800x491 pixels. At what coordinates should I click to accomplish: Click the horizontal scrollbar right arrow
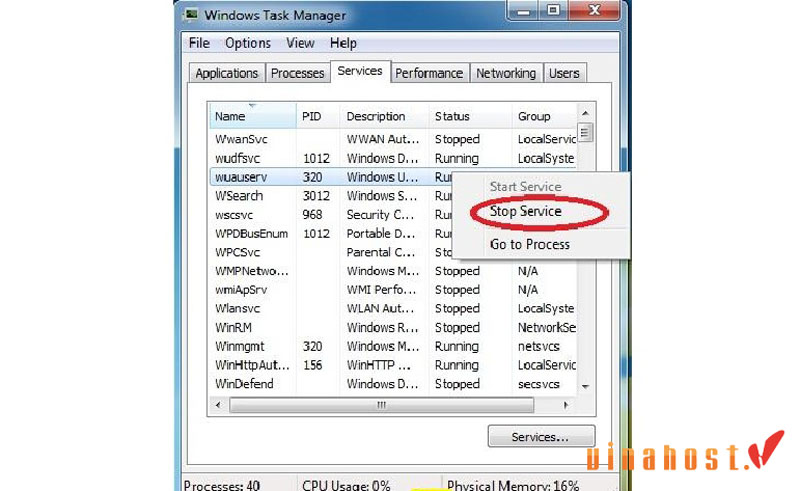click(565, 405)
